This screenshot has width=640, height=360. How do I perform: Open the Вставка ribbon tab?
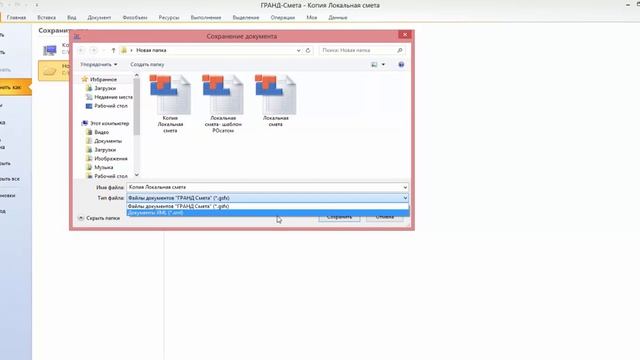(x=46, y=18)
